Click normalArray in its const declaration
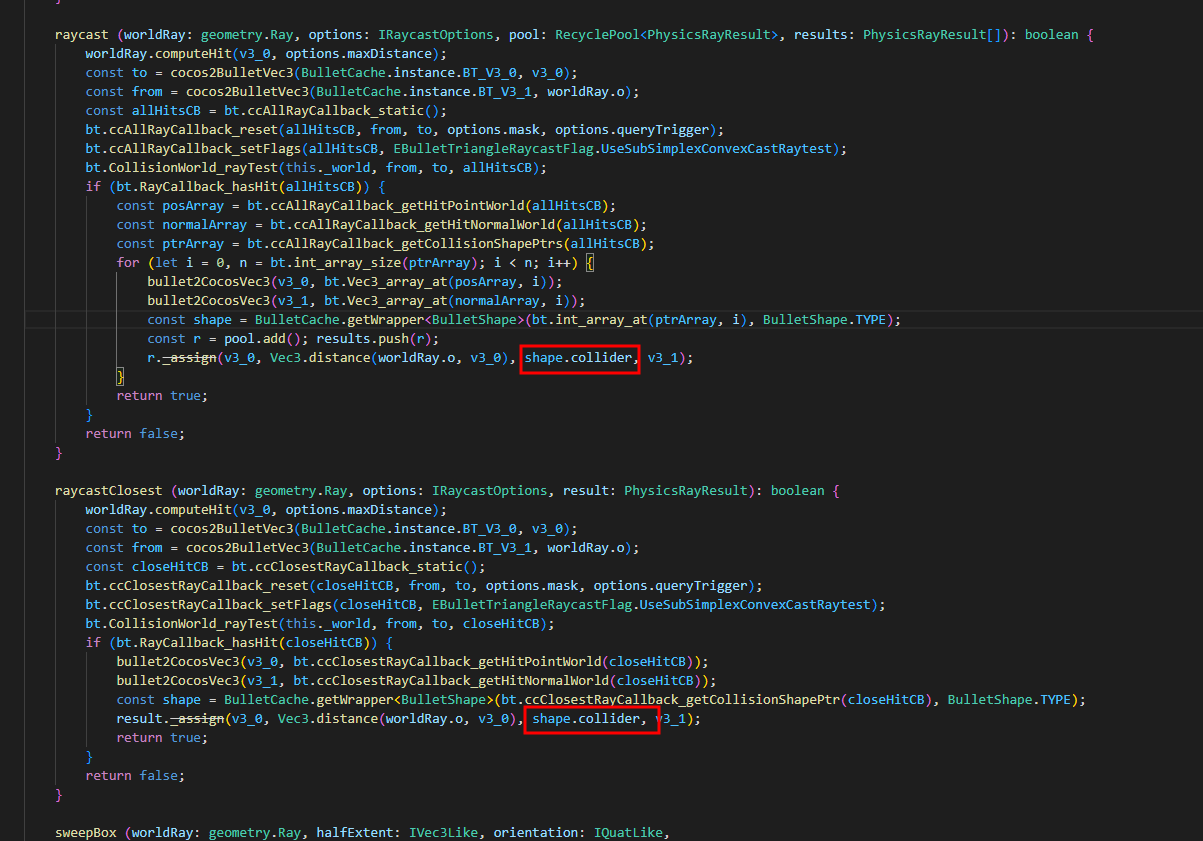Image resolution: width=1203 pixels, height=841 pixels. pos(205,224)
